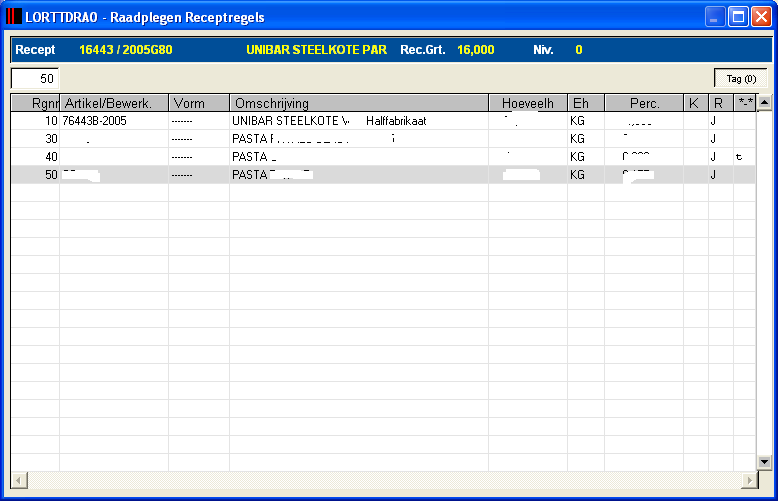
Task: Click the line number input field showing 50
Action: (35, 78)
